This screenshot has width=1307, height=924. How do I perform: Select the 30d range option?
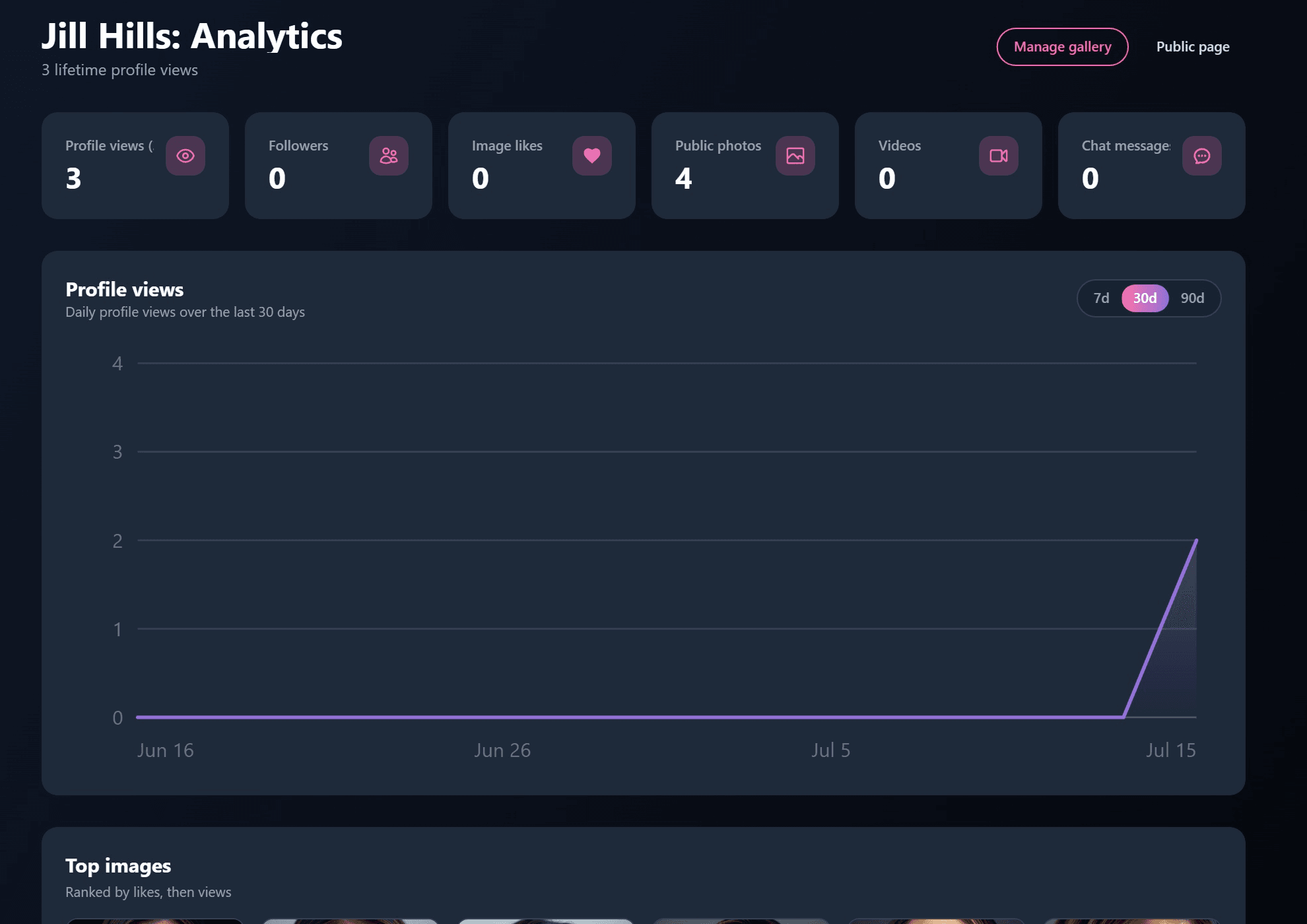pos(1145,298)
